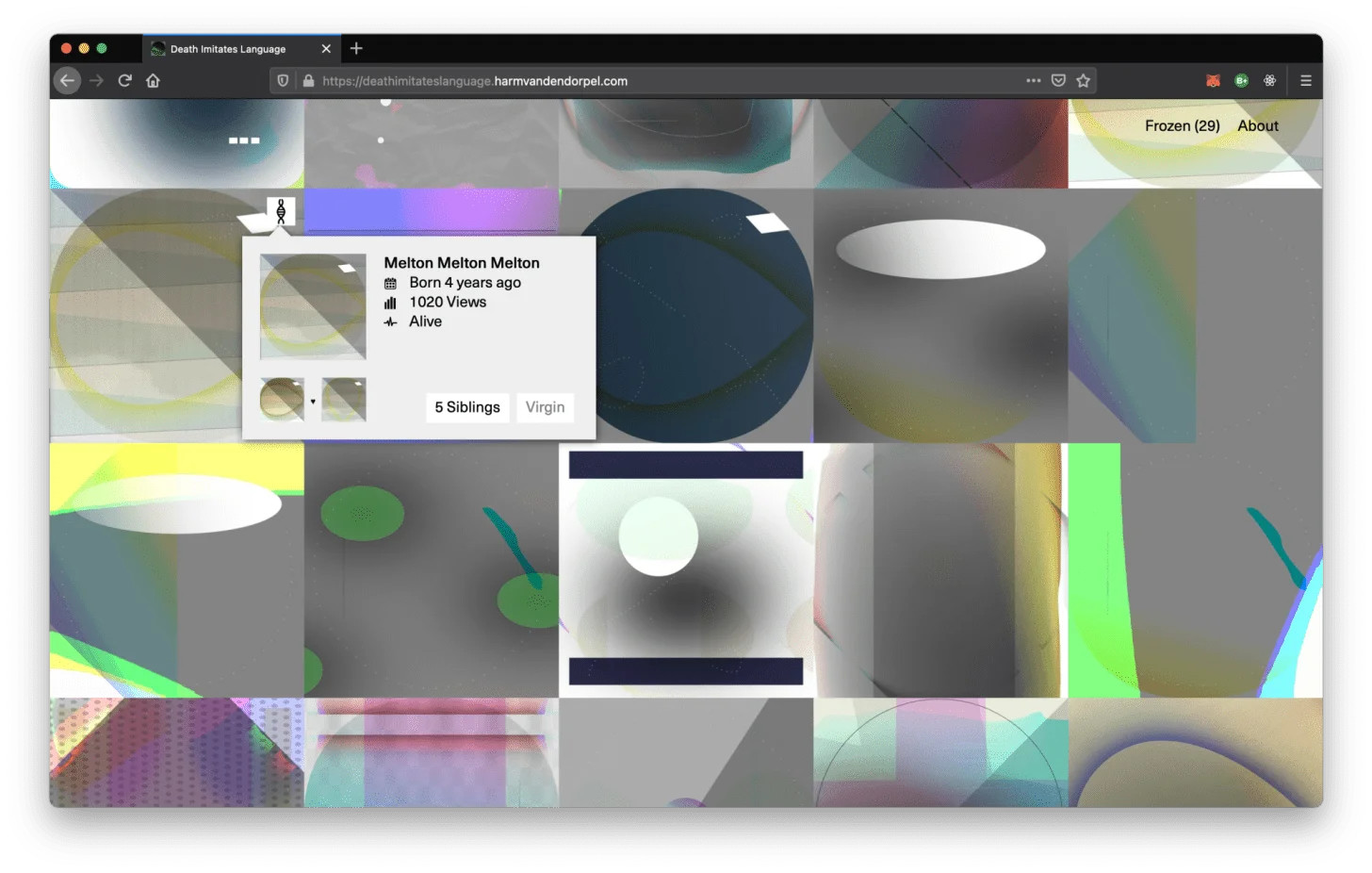
Task: Open the large Melton artwork preview in popup
Action: click(313, 306)
